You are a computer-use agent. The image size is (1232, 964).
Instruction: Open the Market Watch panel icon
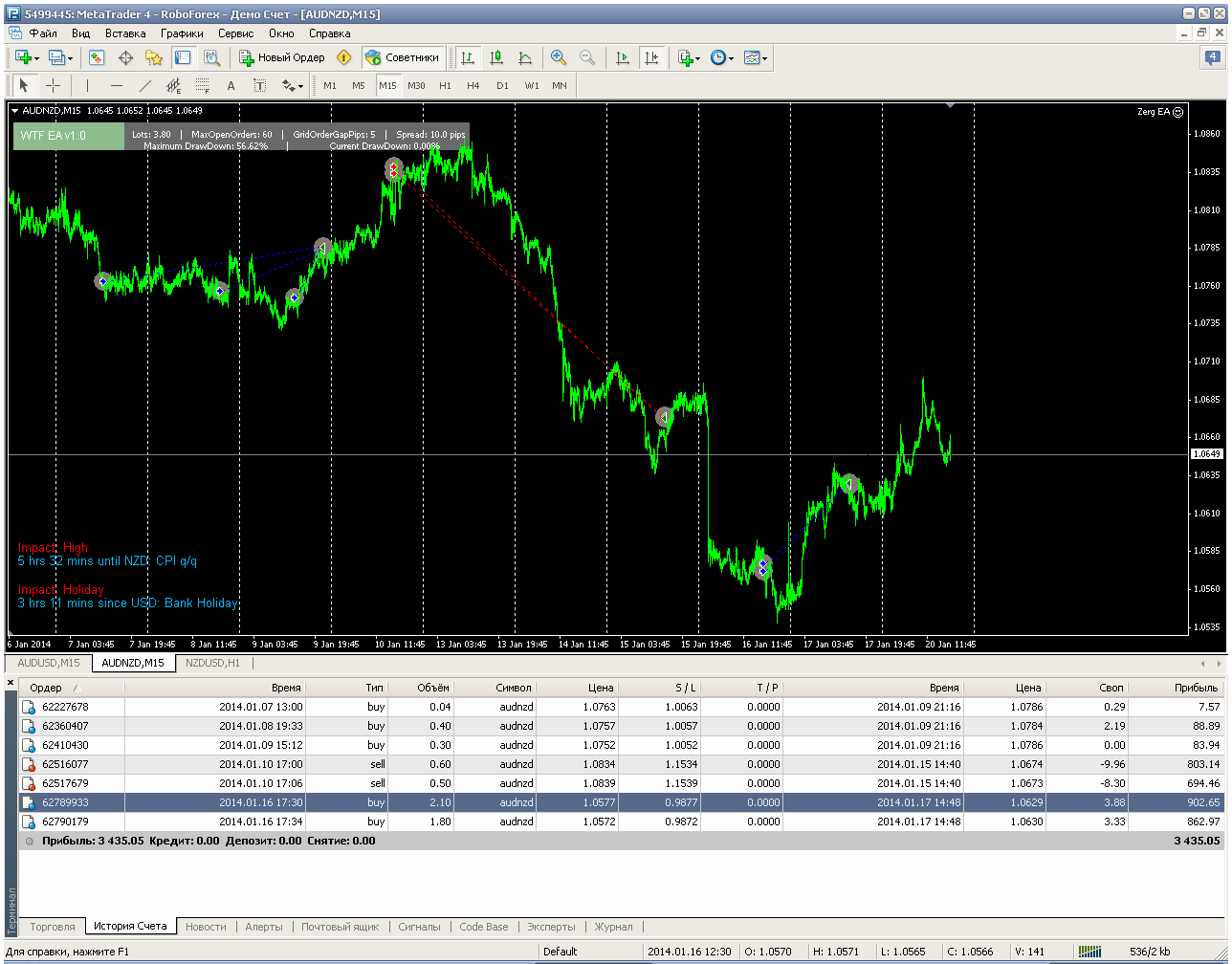(97, 57)
